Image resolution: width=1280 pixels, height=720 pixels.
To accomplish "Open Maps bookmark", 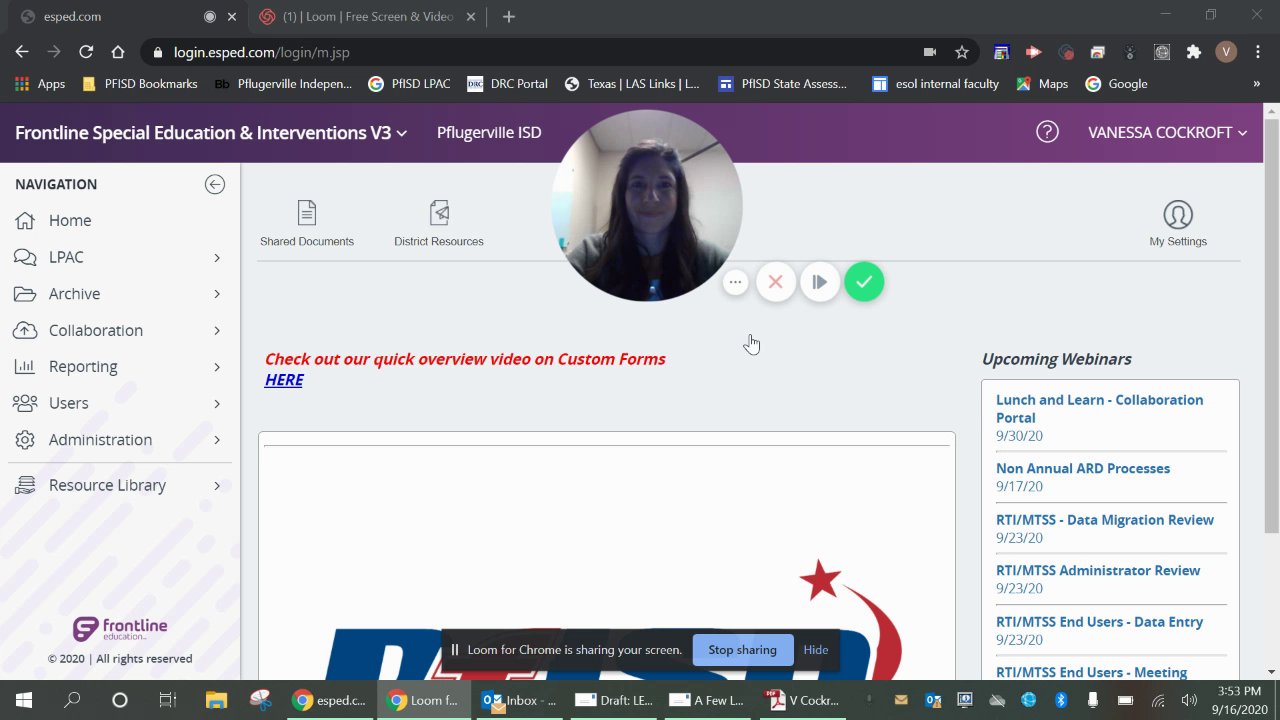I will [x=1042, y=84].
